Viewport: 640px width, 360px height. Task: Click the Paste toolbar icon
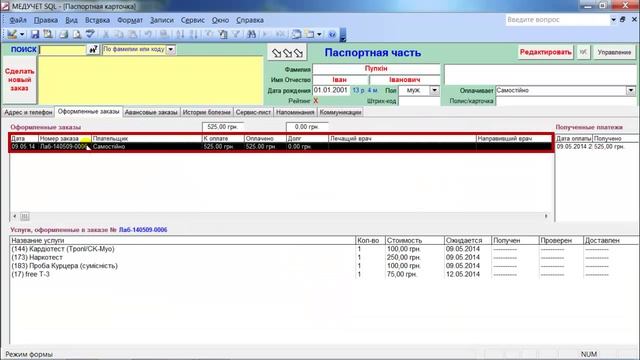(x=133, y=34)
